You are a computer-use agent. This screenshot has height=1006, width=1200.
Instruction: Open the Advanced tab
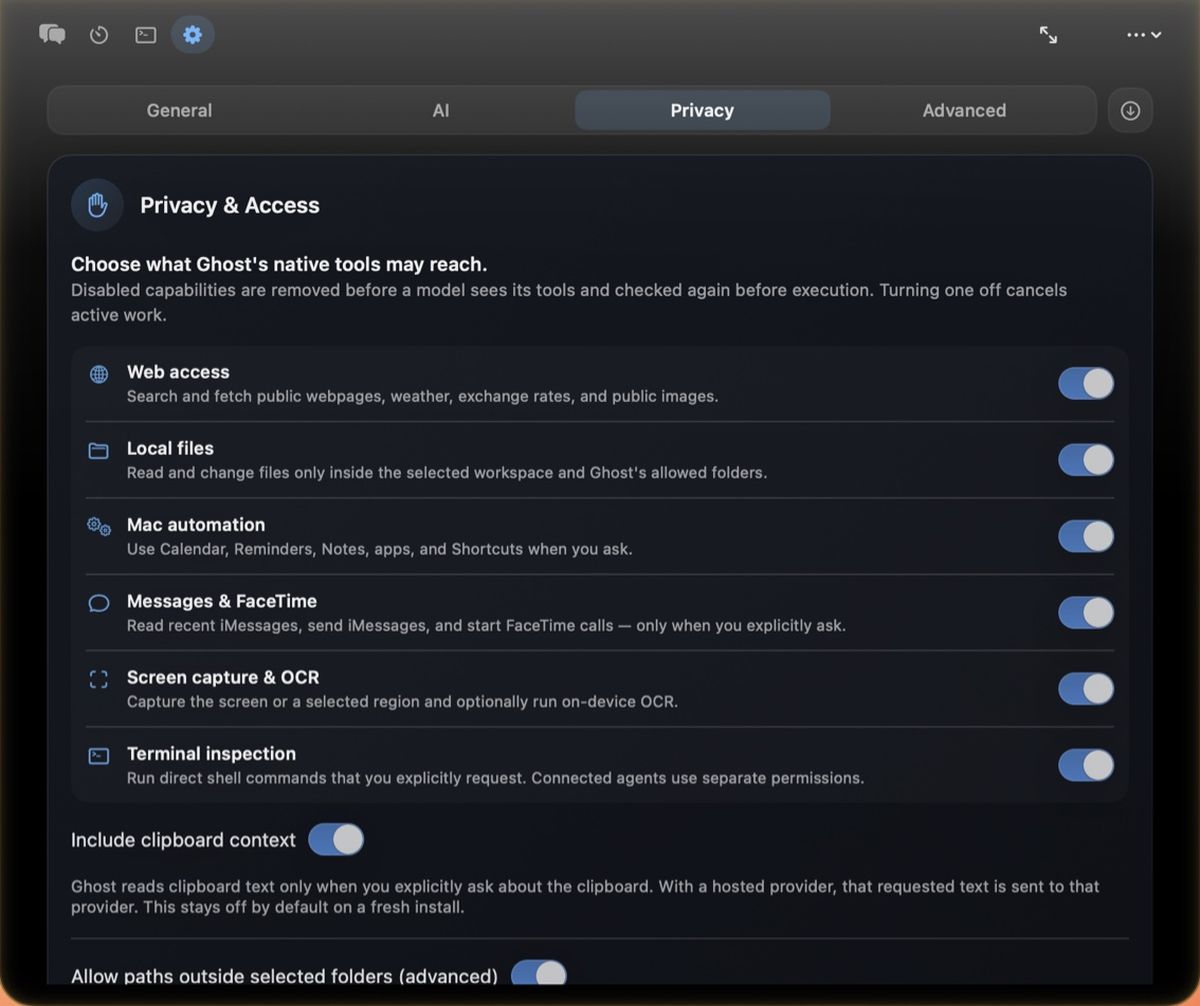pos(964,110)
